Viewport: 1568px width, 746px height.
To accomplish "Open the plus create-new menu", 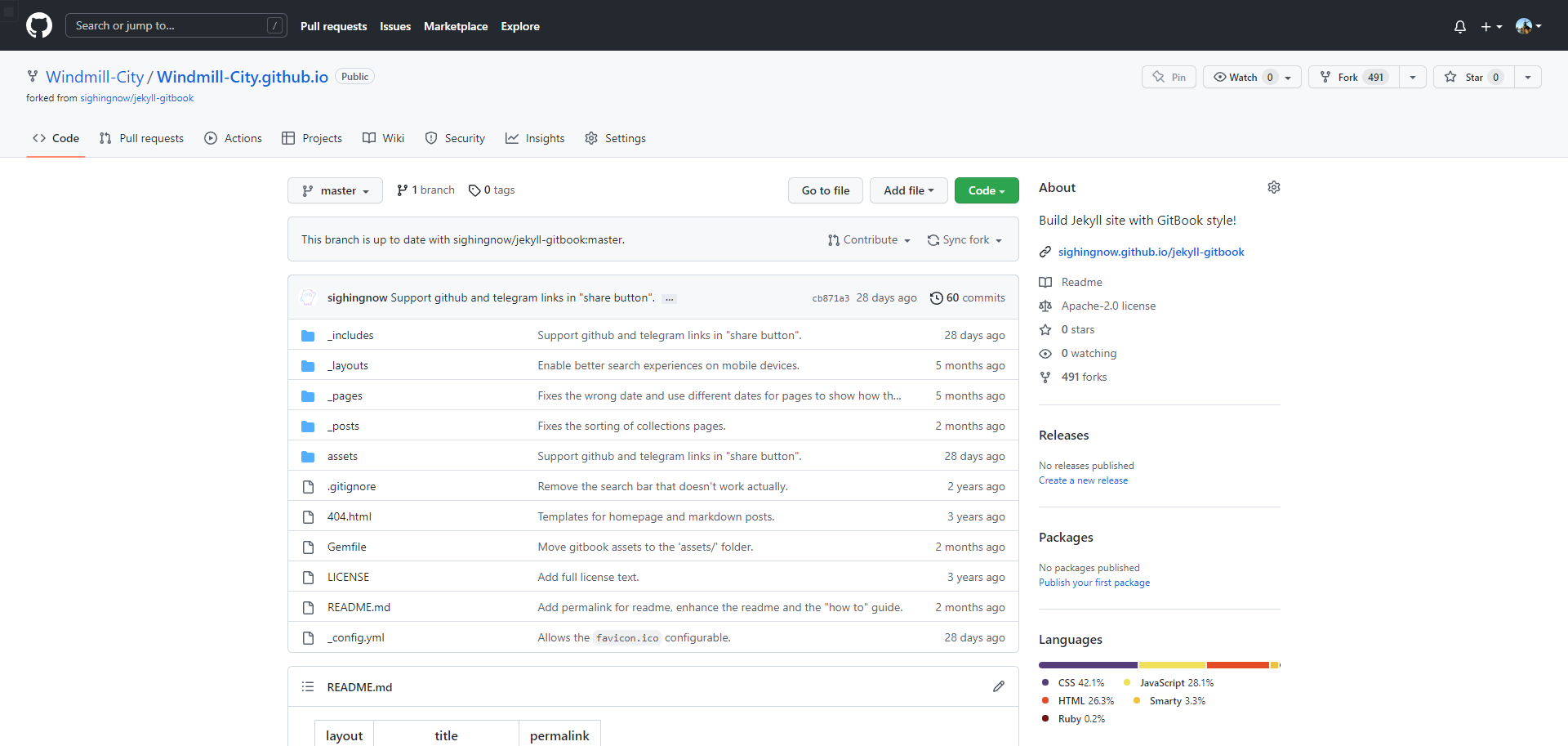I will pos(1491,26).
